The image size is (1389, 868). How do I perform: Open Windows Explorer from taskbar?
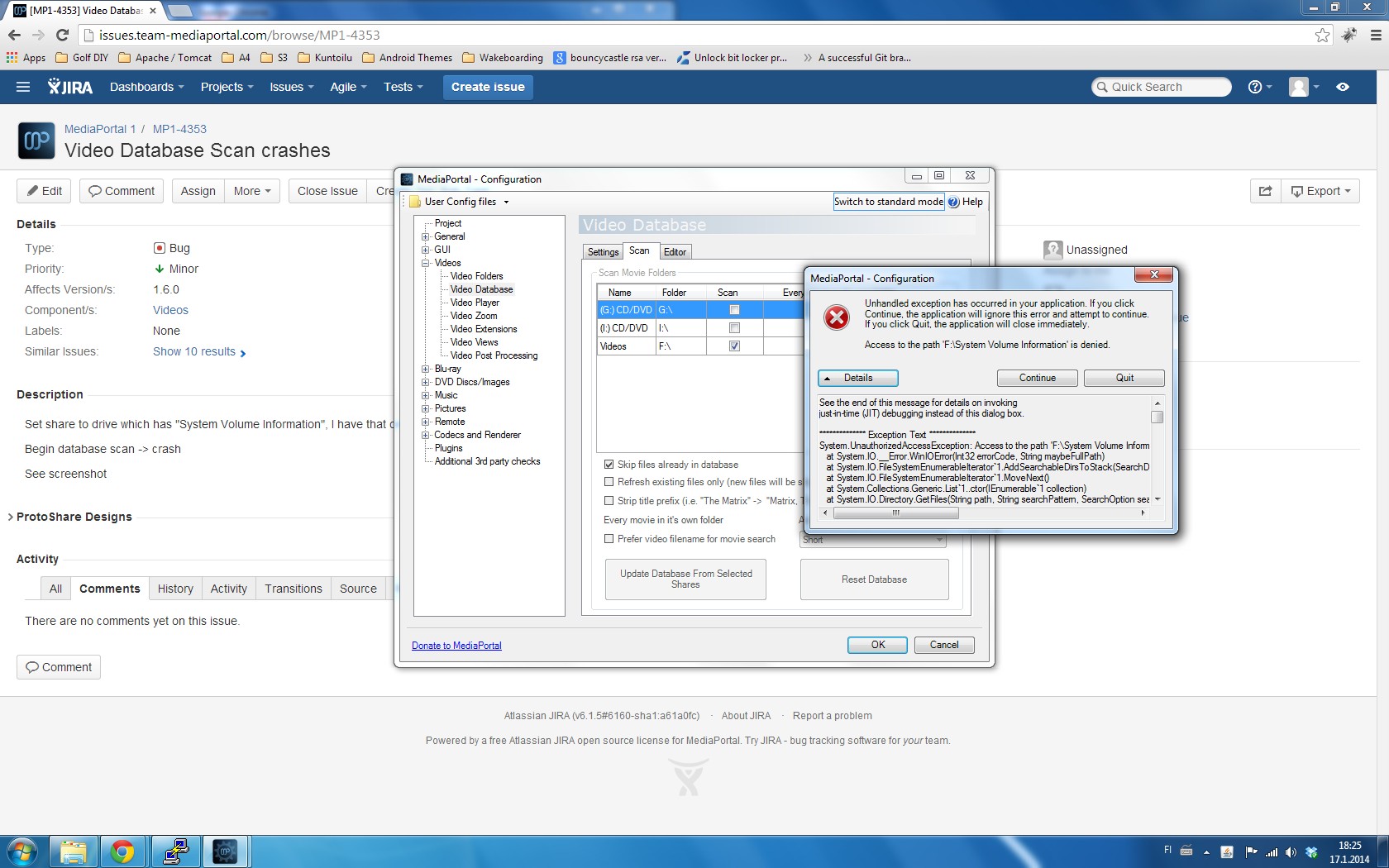pos(73,851)
